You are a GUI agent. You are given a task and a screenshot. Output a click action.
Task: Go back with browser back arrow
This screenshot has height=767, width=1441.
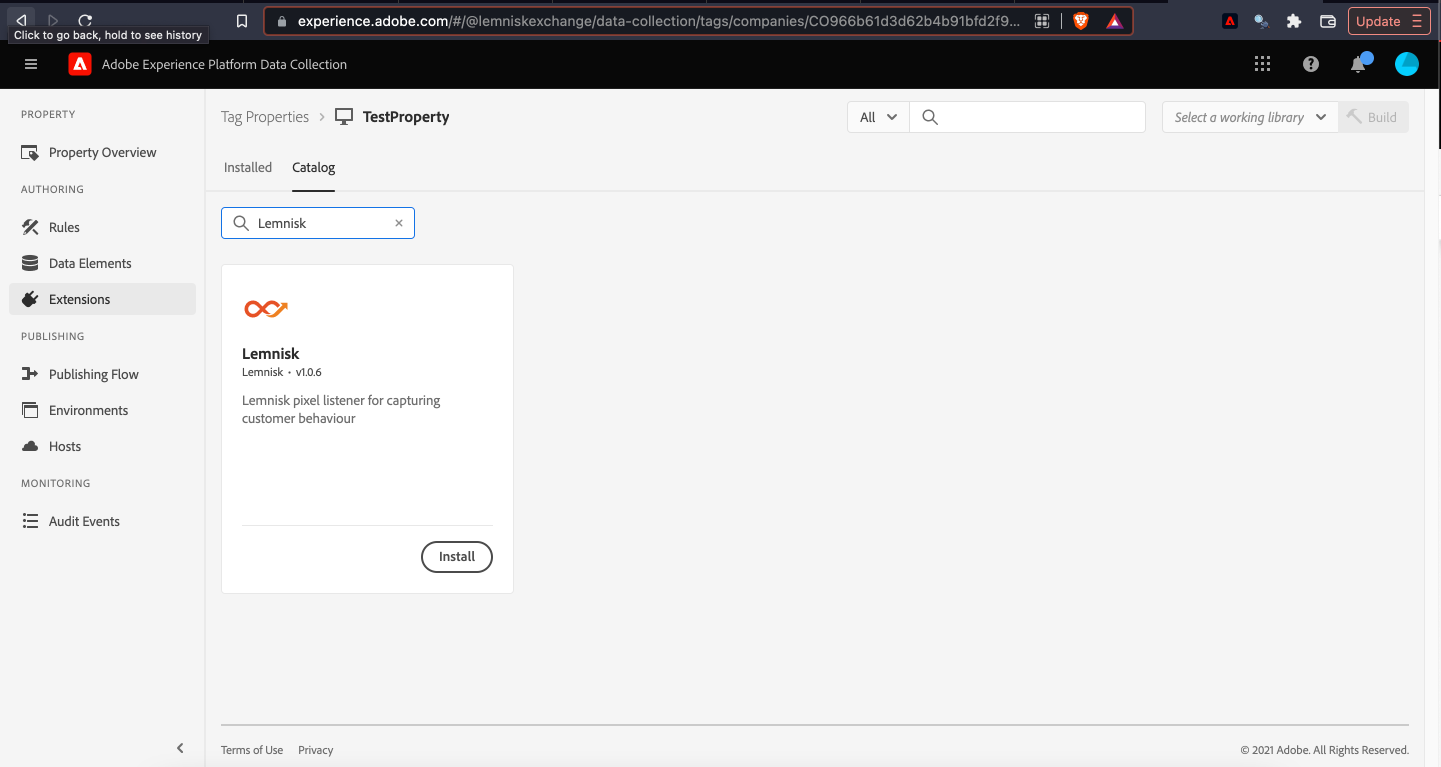[21, 20]
